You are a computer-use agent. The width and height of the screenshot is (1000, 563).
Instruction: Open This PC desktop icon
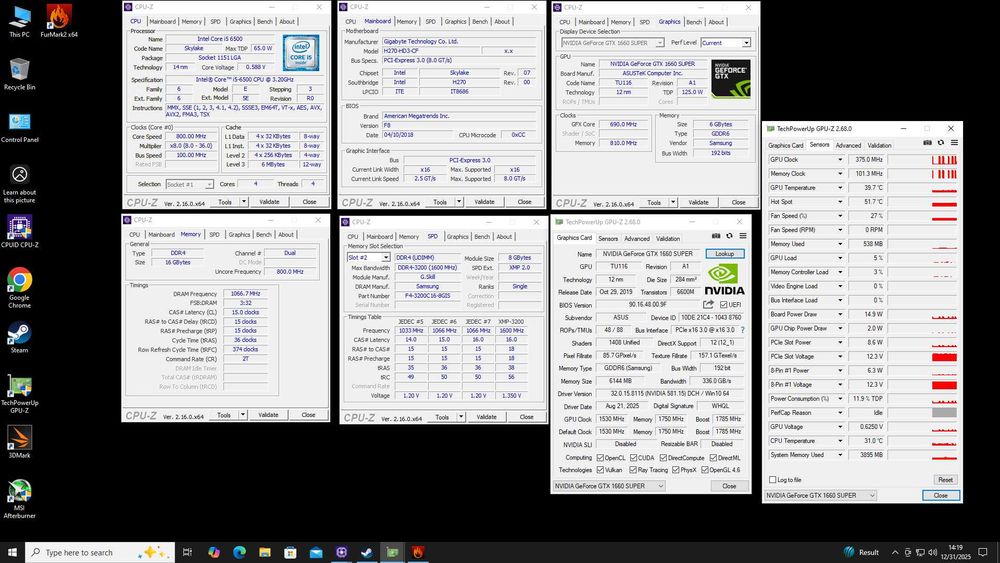click(x=19, y=20)
